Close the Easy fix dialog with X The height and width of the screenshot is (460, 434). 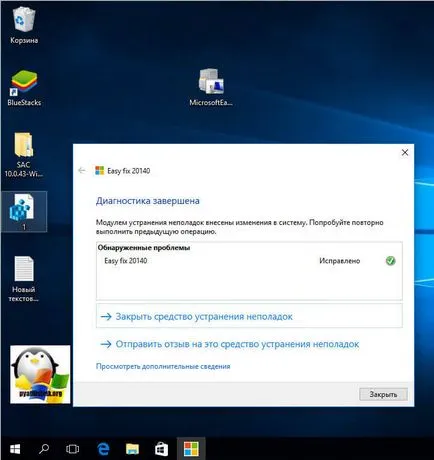pos(405,152)
